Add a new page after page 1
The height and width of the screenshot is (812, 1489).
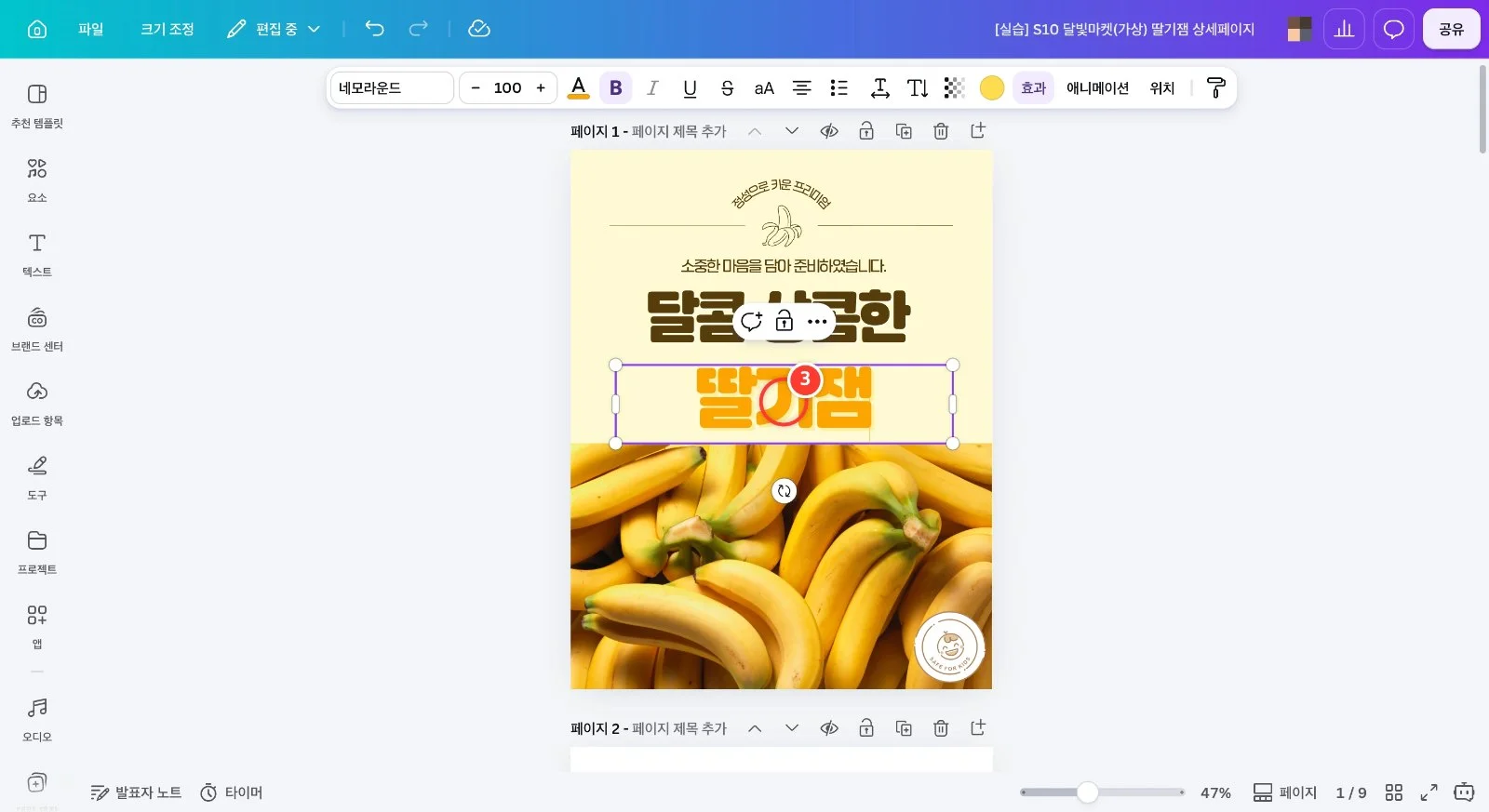pyautogui.click(x=978, y=131)
